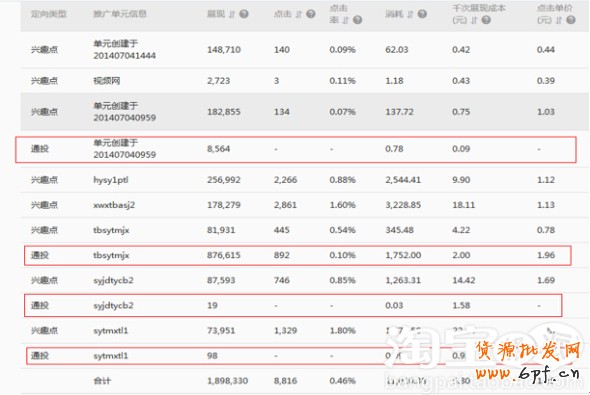Open help icon next to 点击 header

tap(310, 14)
